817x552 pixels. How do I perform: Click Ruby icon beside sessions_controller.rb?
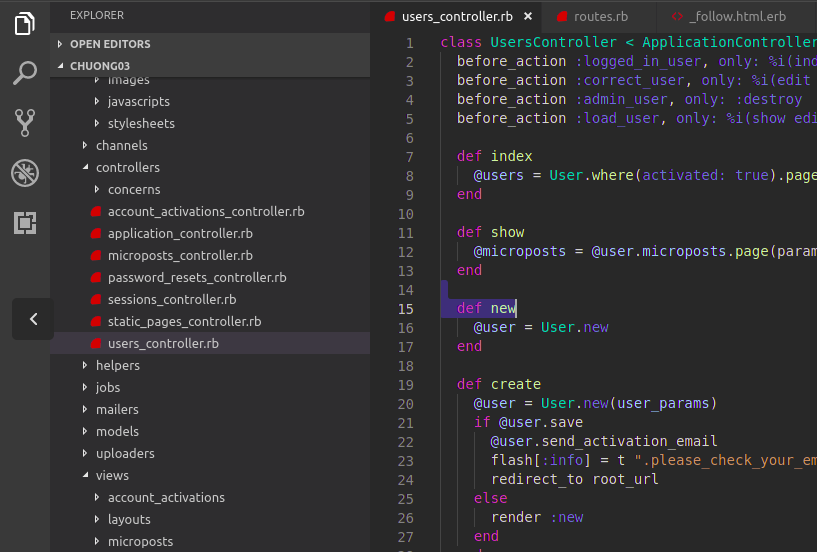[97, 300]
